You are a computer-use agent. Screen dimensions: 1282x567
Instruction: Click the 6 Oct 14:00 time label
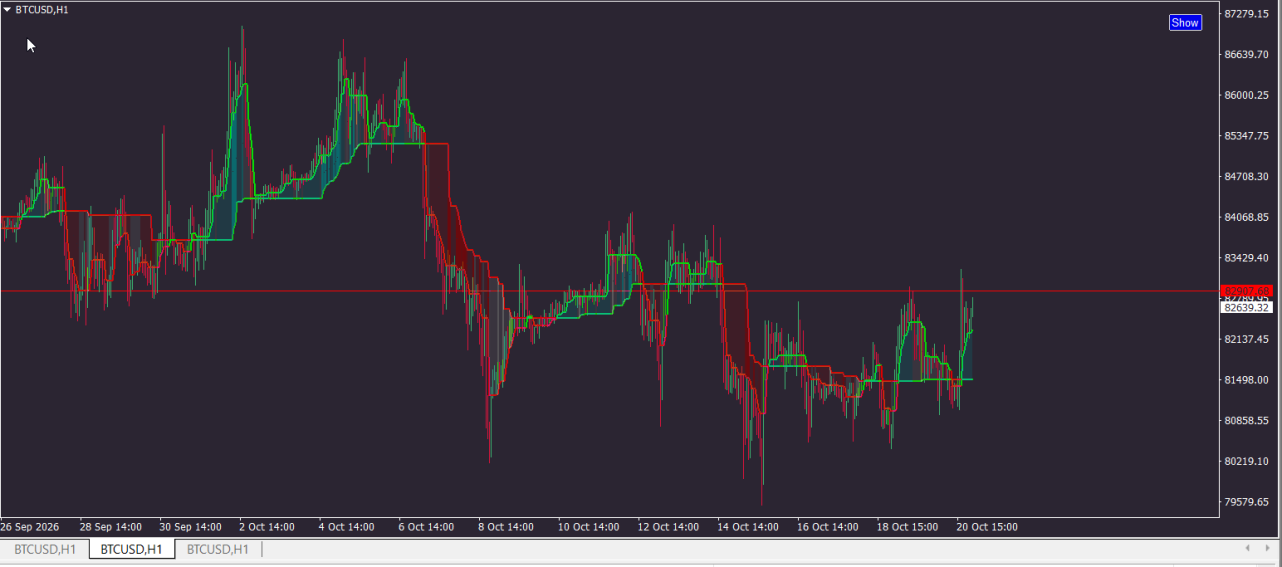point(426,526)
